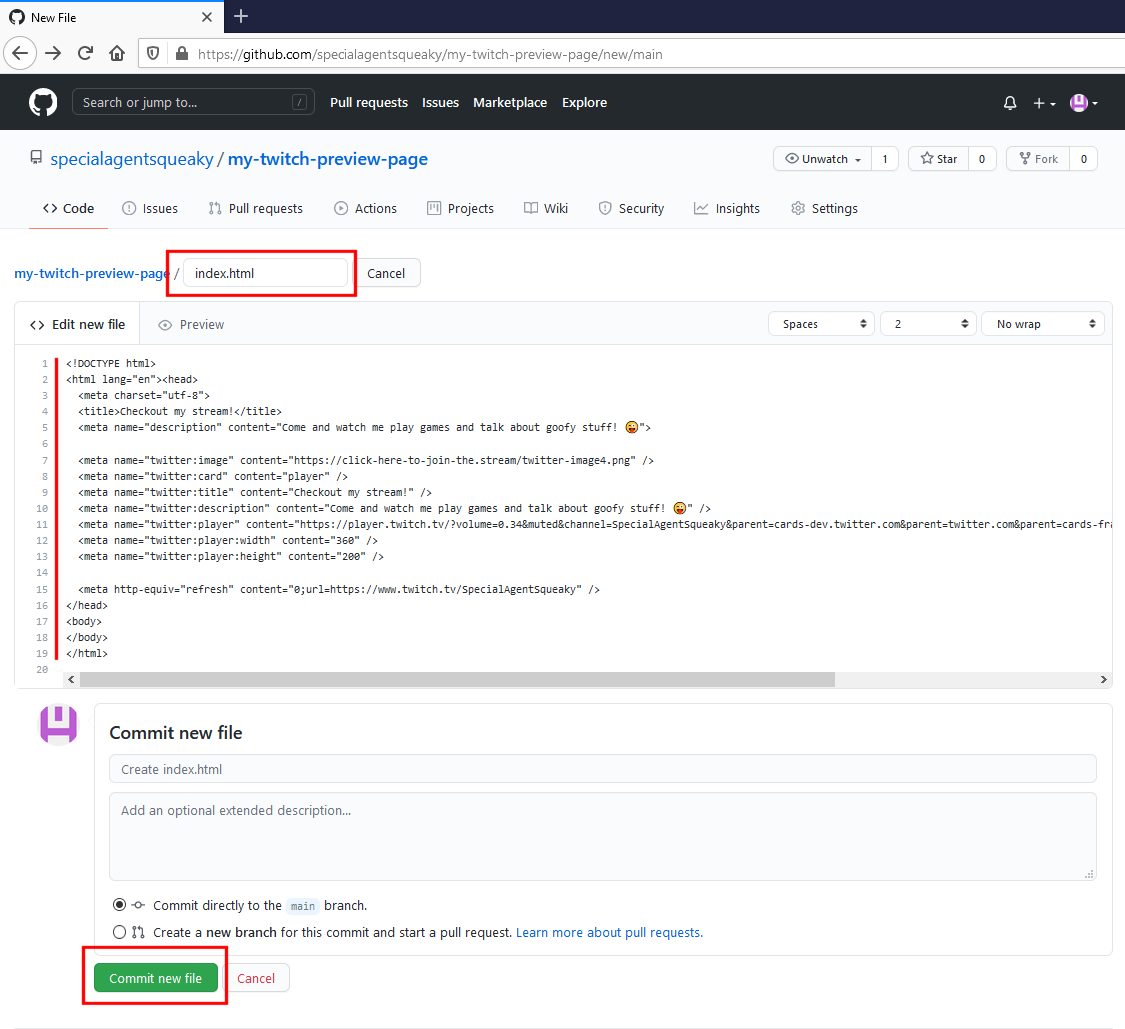
Task: Open the No wrap dropdown
Action: [1042, 323]
